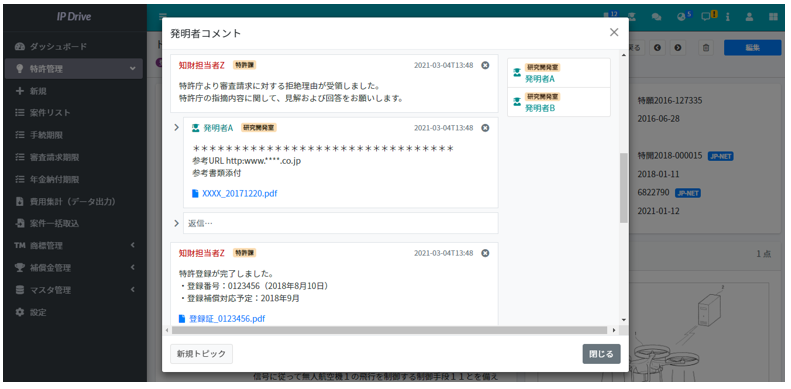791x389 pixels.
Task: Click the dialog scrollbar up arrow
Action: 624,54
